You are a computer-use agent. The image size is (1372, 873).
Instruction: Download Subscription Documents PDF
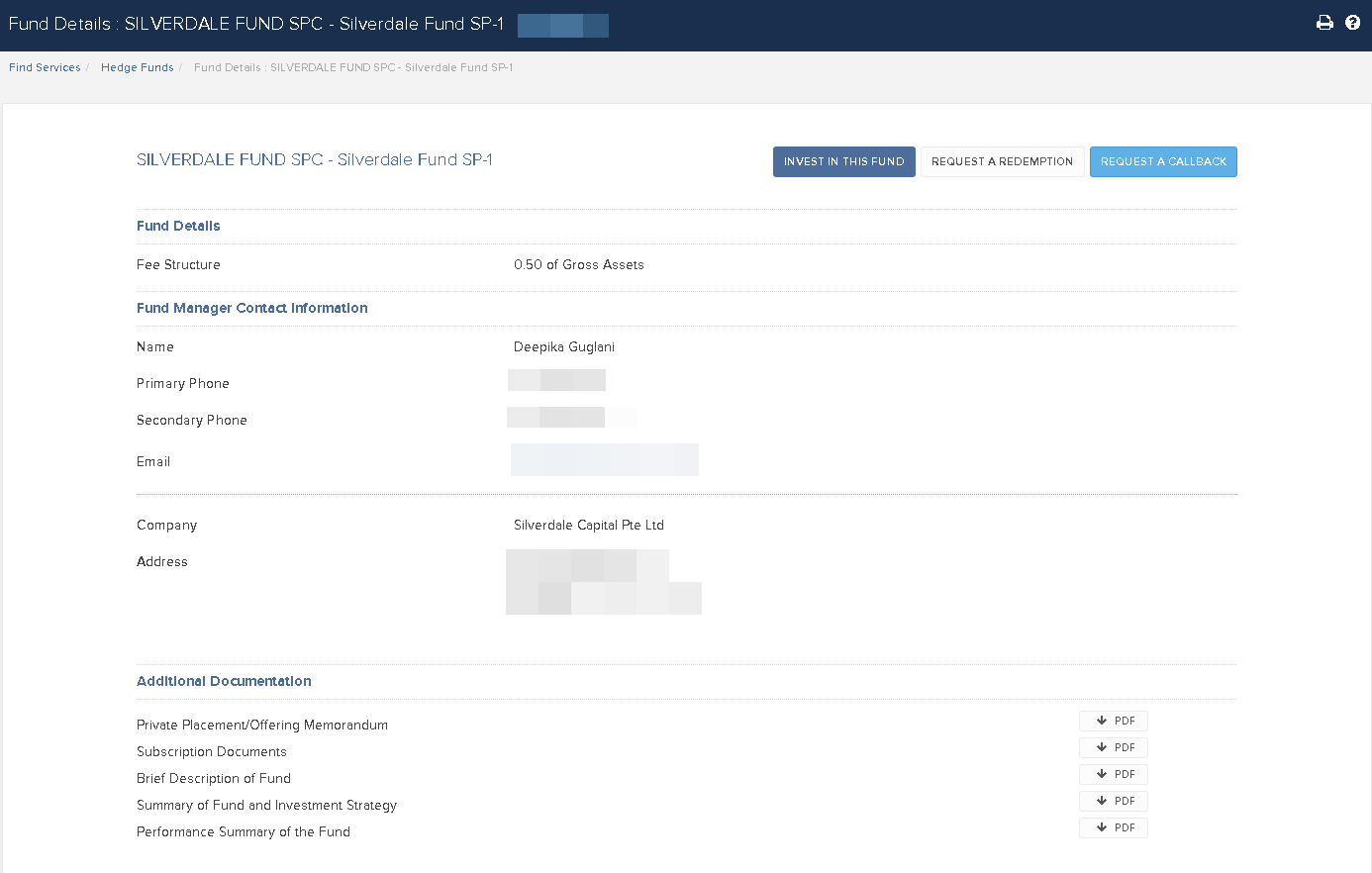pos(1114,747)
